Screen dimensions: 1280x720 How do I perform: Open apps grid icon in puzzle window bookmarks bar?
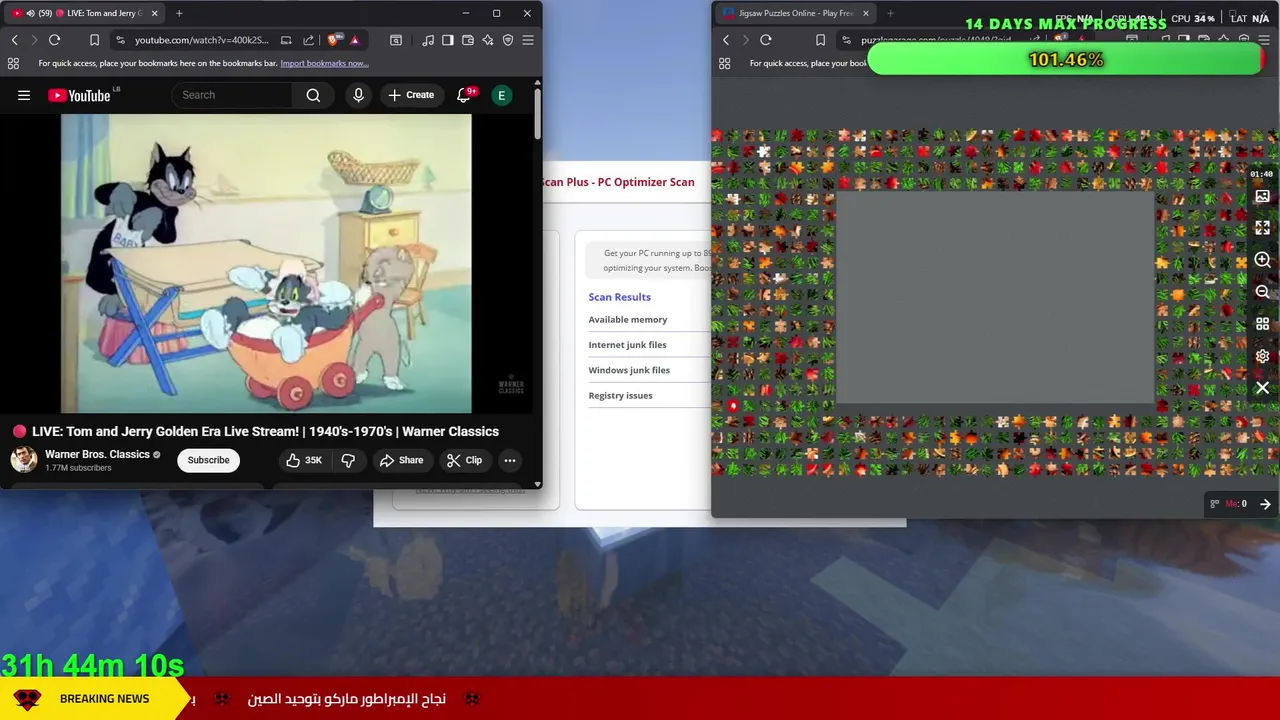click(x=725, y=63)
